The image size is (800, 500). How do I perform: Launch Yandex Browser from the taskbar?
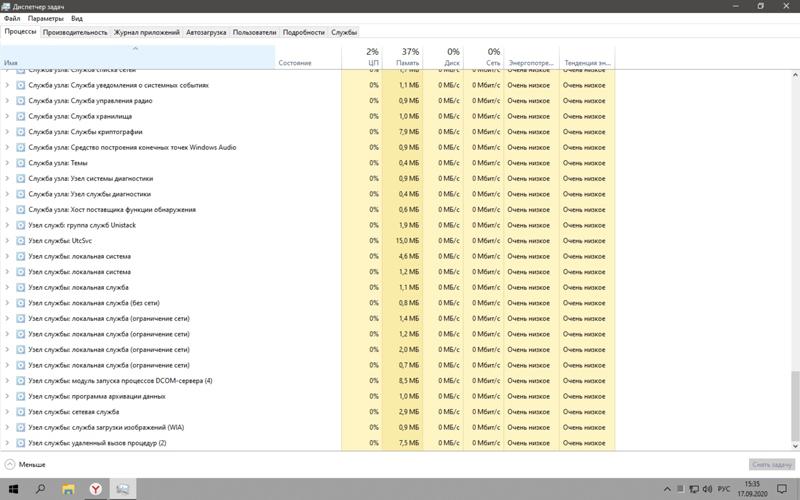[95, 489]
